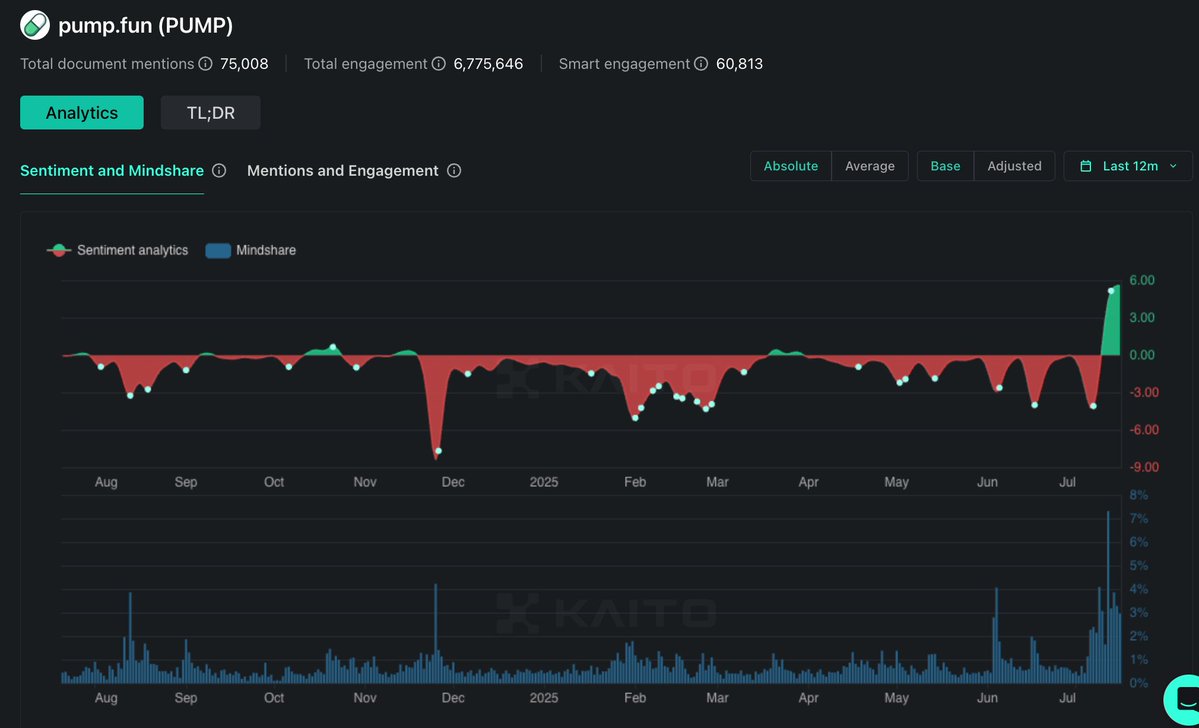Click the 8% mindshare axis label
Viewport: 1199px width, 728px height.
tap(1139, 496)
